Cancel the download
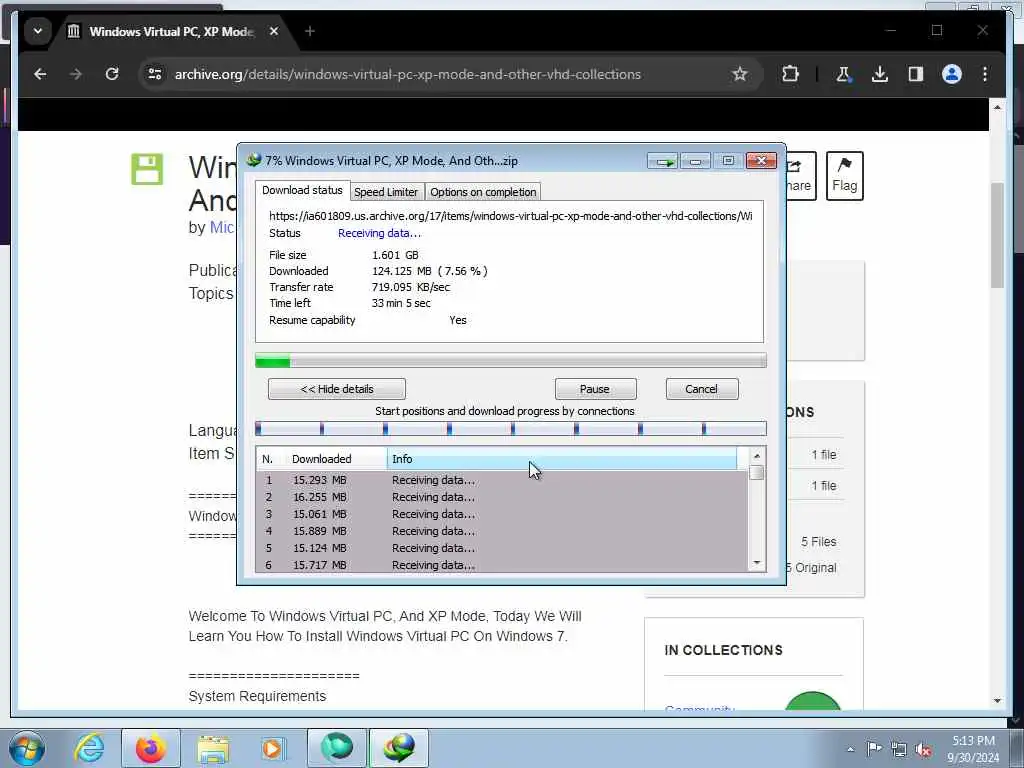Image resolution: width=1024 pixels, height=768 pixels. pos(702,389)
